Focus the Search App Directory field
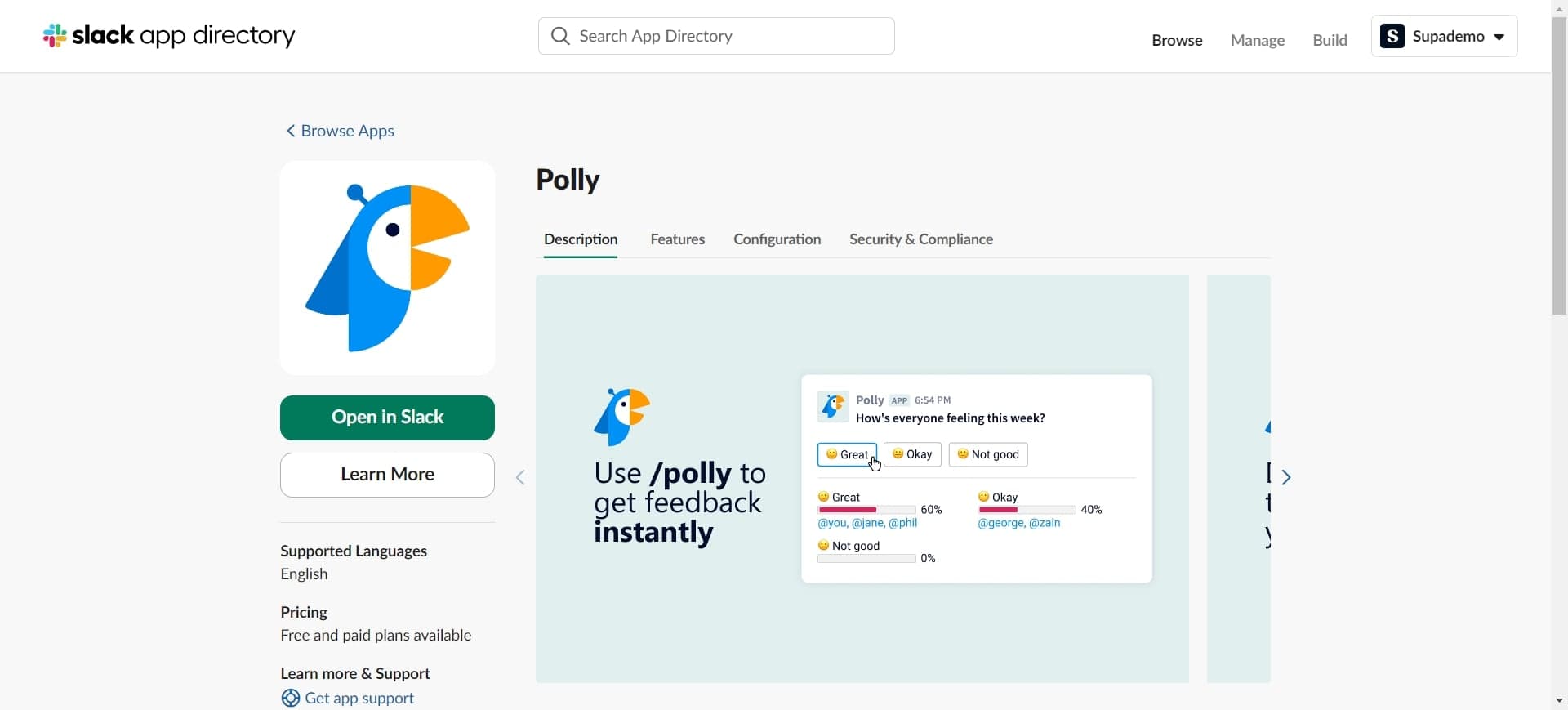The height and width of the screenshot is (710, 1568). (727, 36)
